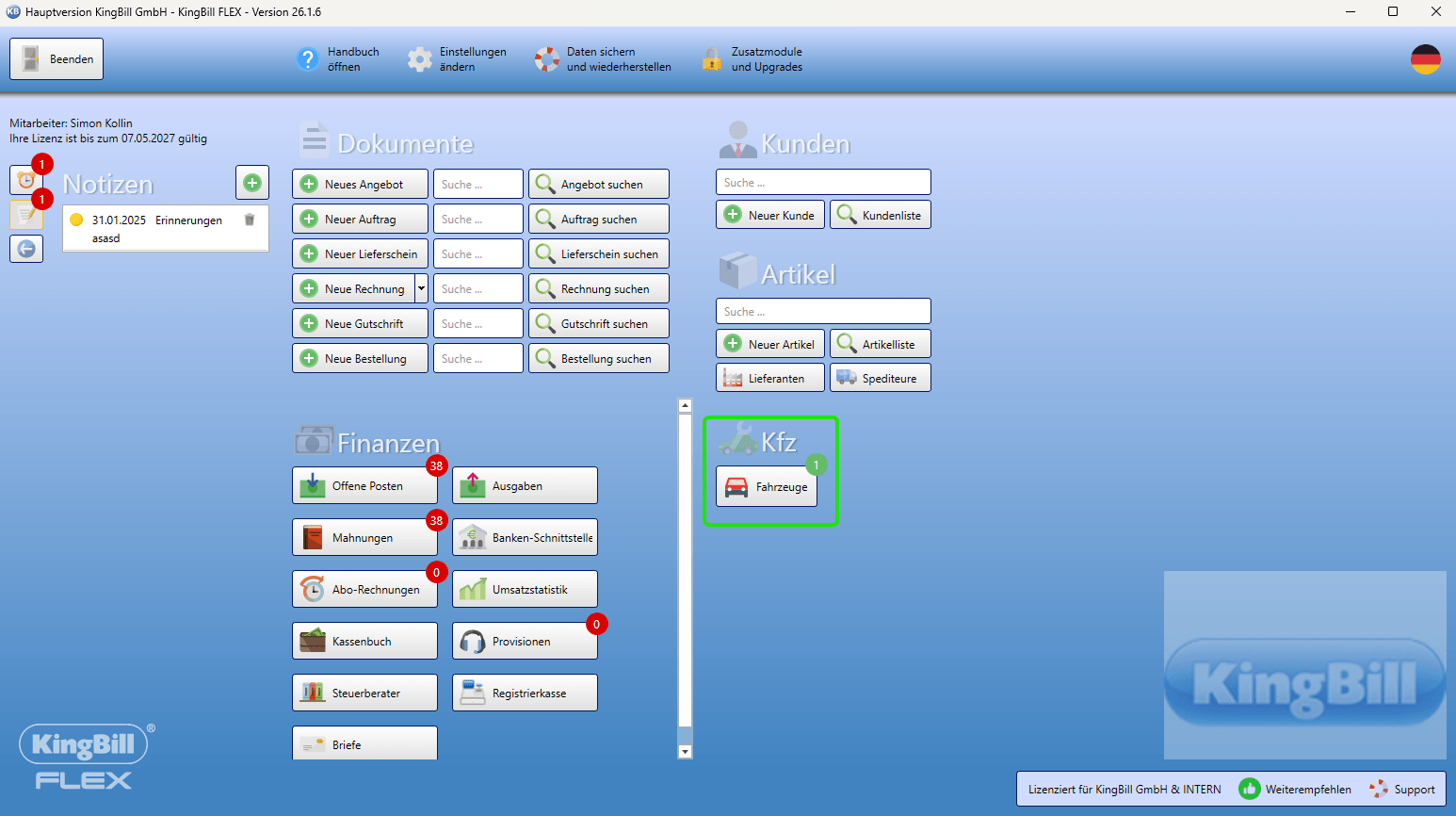
Task: Open Fahrzeuge vehicle list
Action: pos(767,487)
